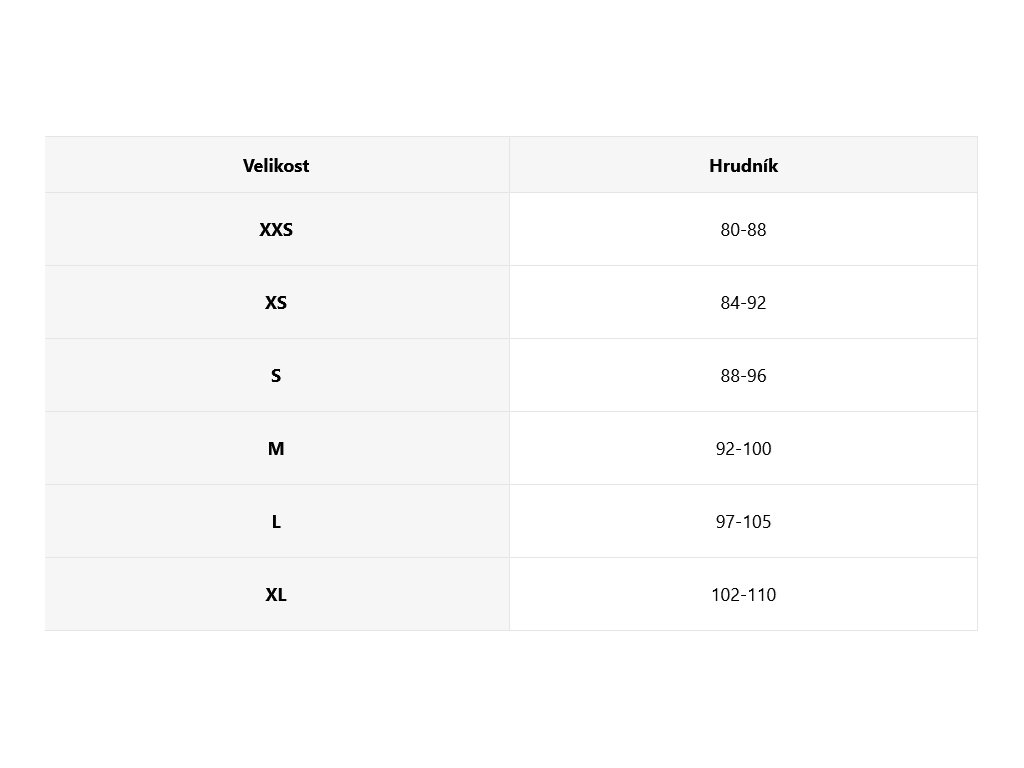Click the 102-110 chest measurement
Viewport: 1024px width, 768px height.
click(x=743, y=595)
